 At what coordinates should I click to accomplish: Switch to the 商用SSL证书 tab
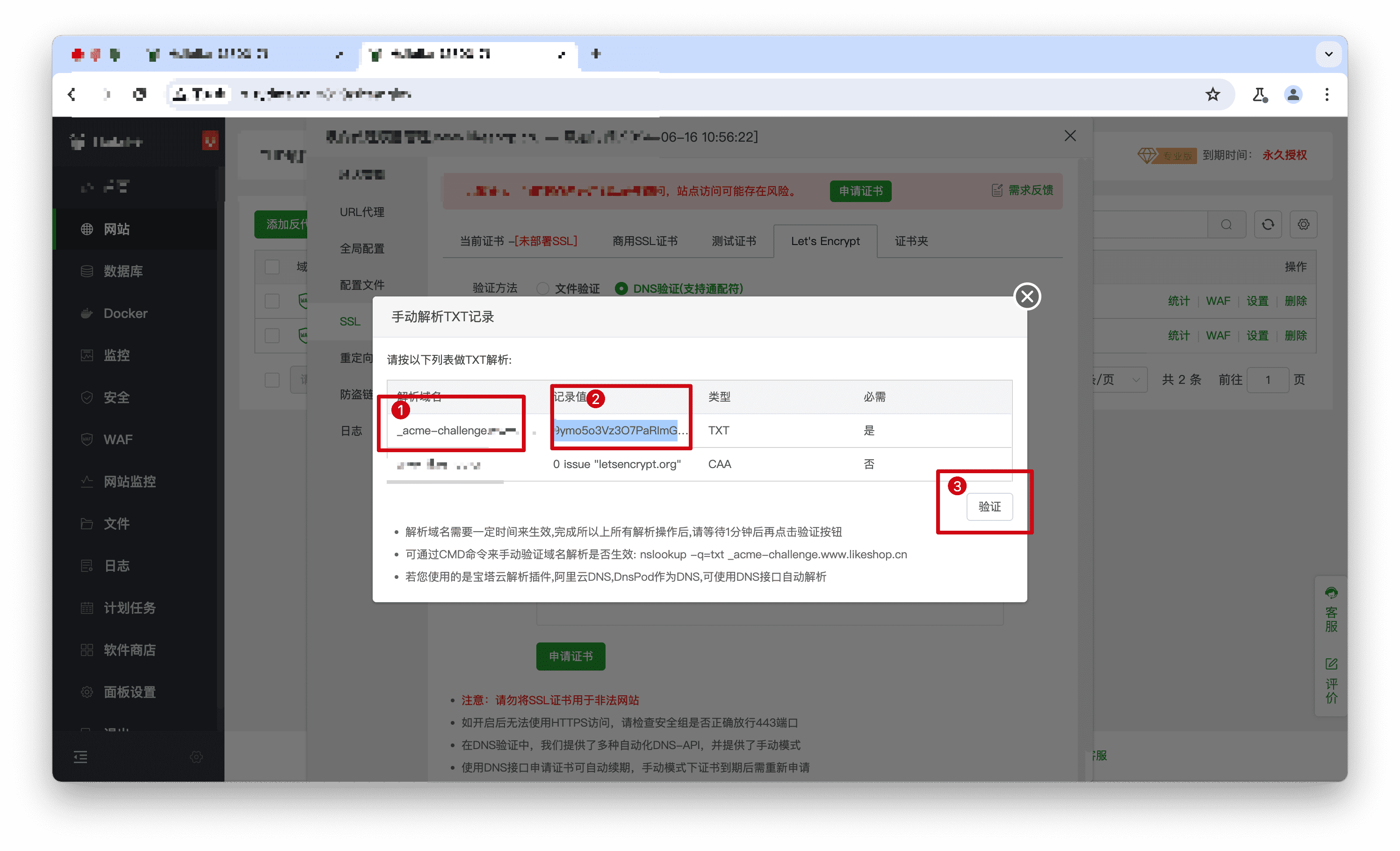pyautogui.click(x=644, y=241)
